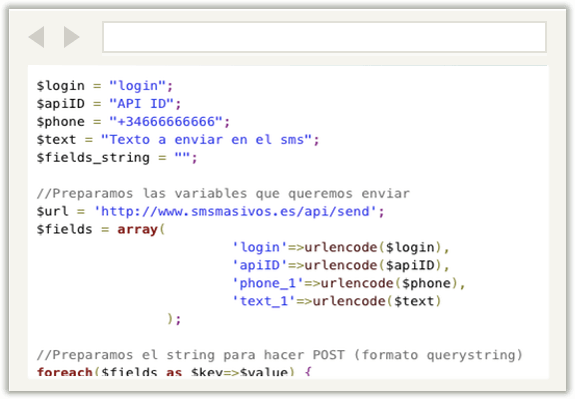Select the "+34666666666" phone string
This screenshot has height=399, width=575.
(x=166, y=121)
